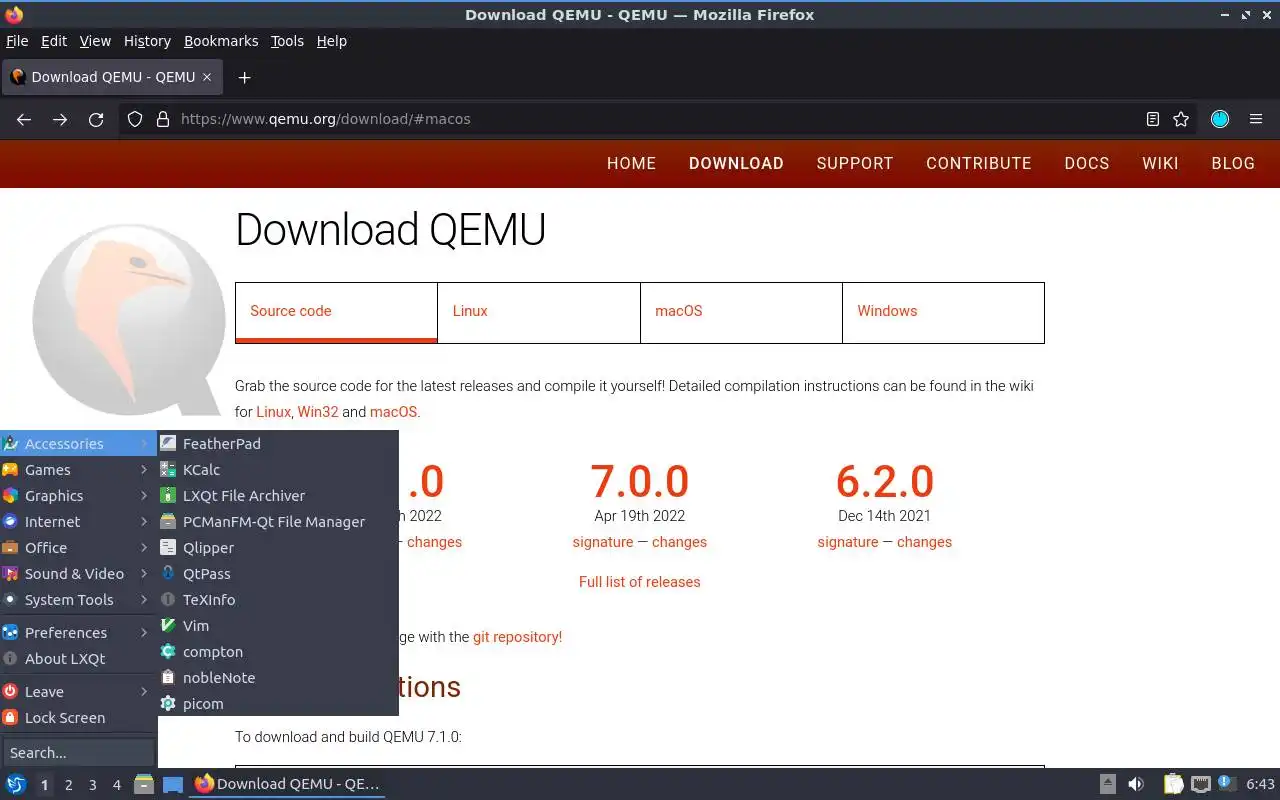Go forward one page in Firefox
This screenshot has height=800, width=1280.
click(x=60, y=119)
